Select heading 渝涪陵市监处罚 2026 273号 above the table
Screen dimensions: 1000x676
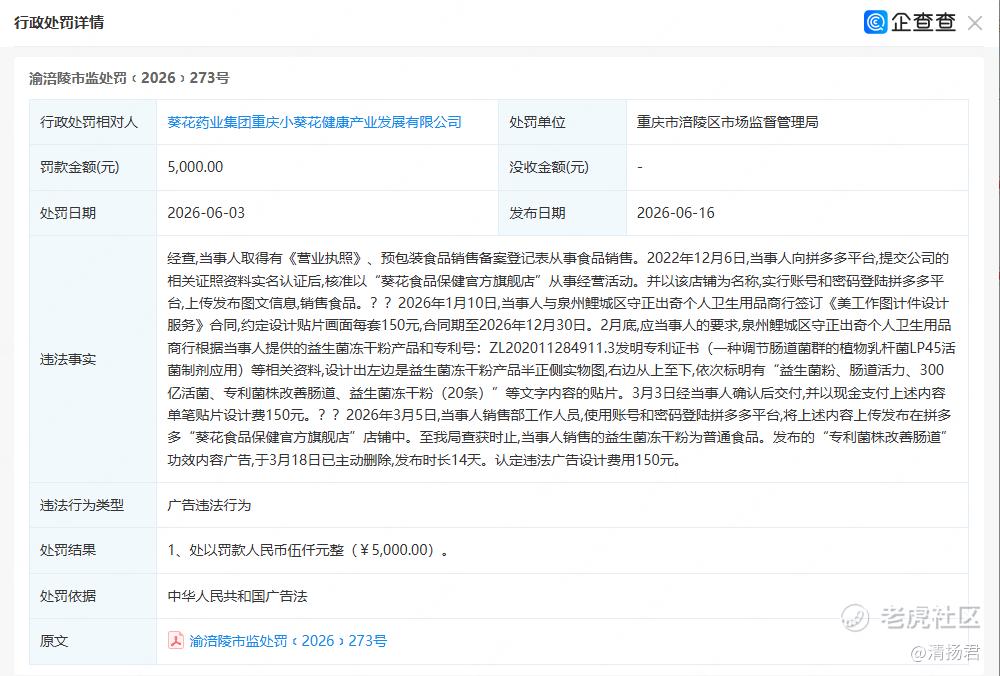point(129,78)
